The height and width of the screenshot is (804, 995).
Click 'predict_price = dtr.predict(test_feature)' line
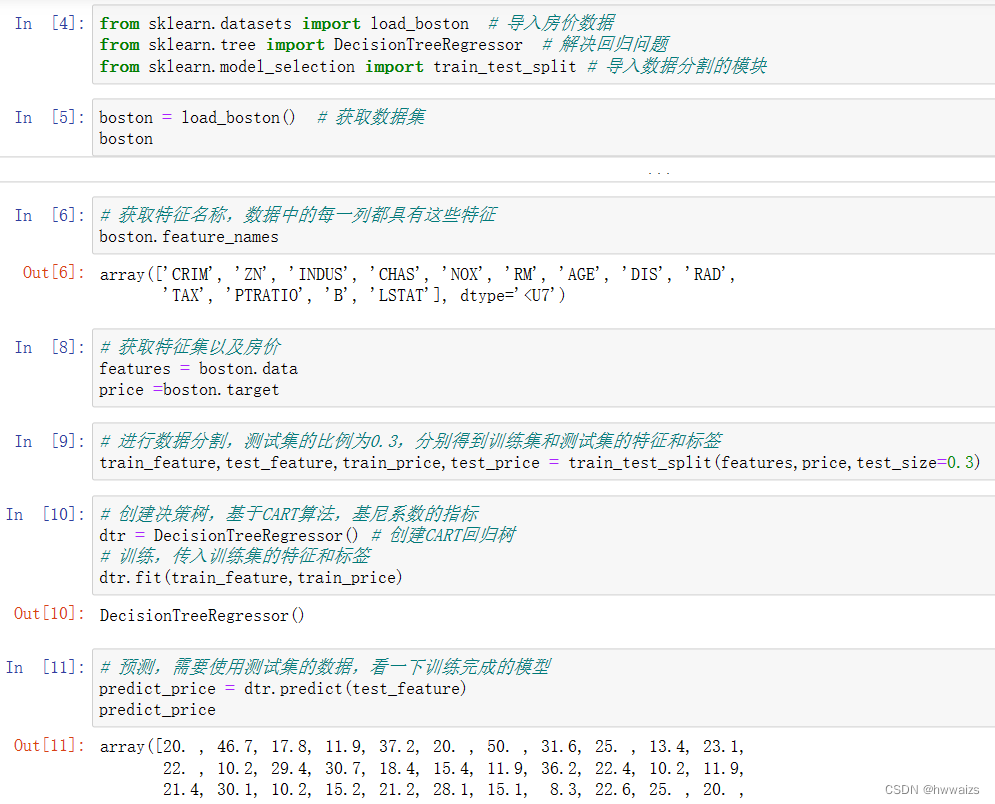click(x=282, y=689)
